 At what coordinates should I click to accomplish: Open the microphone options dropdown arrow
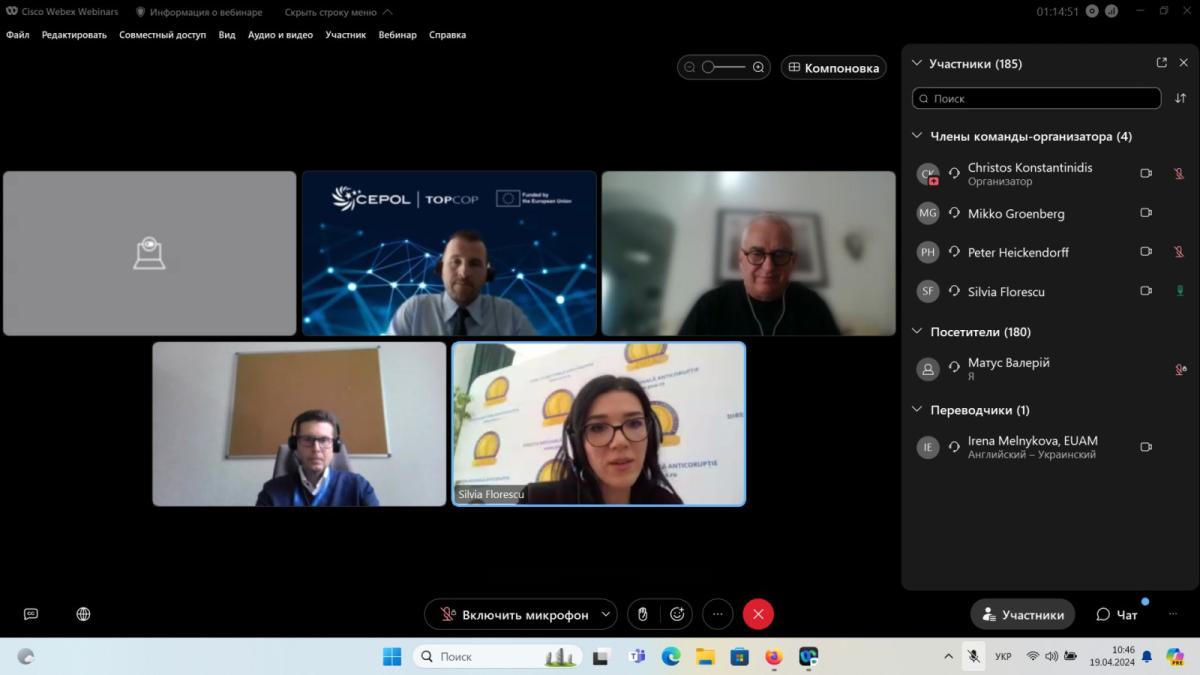tap(606, 615)
